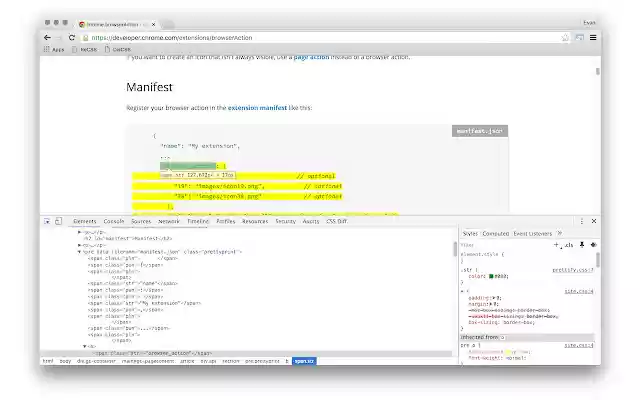Image resolution: width=640 pixels, height=400 pixels.
Task: Toggle element state with the pin icon
Action: pos(582,244)
